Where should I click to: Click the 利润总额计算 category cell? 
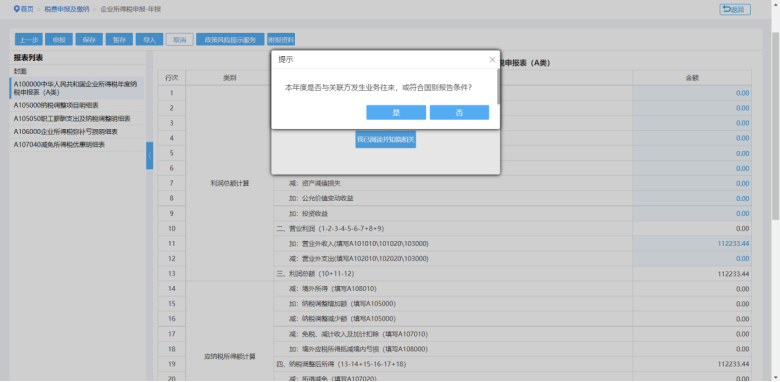point(229,183)
